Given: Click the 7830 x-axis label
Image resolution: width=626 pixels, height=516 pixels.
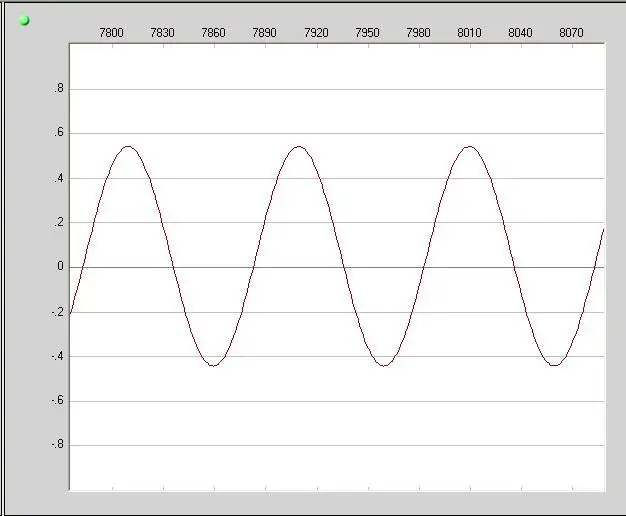Looking at the screenshot, I should (162, 32).
